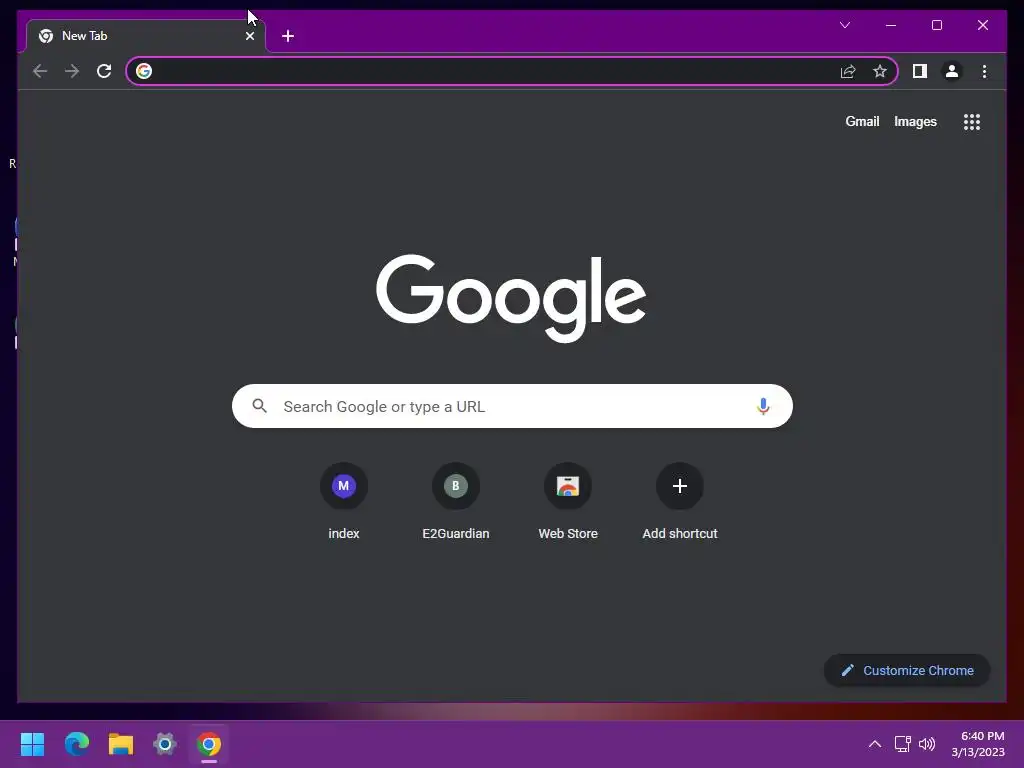Click Chrome icon on taskbar
This screenshot has height=768, width=1024.
tap(209, 744)
